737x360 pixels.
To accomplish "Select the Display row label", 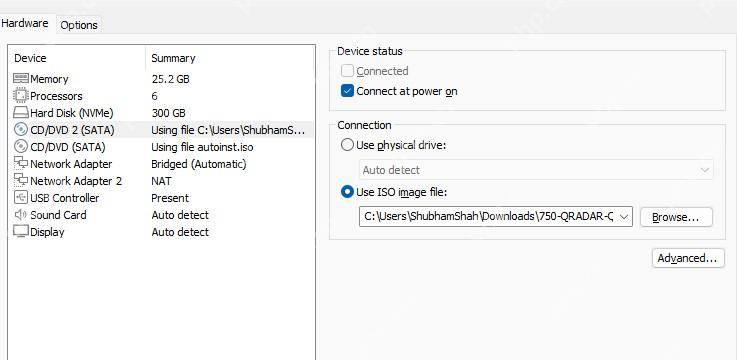I will (47, 232).
